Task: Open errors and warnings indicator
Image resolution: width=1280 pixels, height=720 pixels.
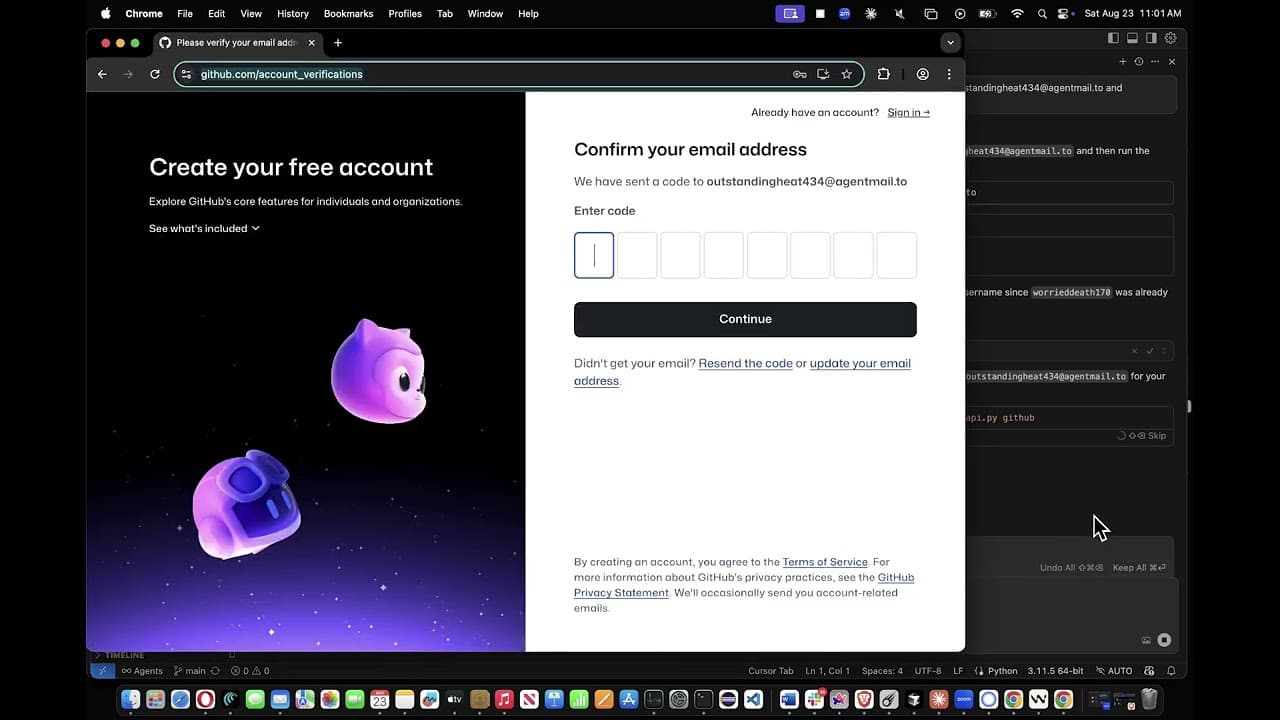Action: pos(250,671)
